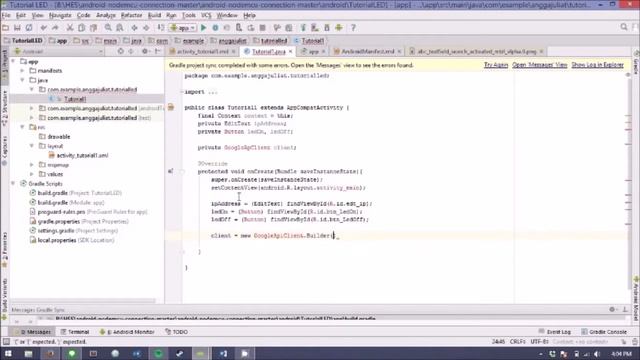This screenshot has height=360, width=640.
Task: Open Android Monitor tool window
Action: [x=127, y=332]
